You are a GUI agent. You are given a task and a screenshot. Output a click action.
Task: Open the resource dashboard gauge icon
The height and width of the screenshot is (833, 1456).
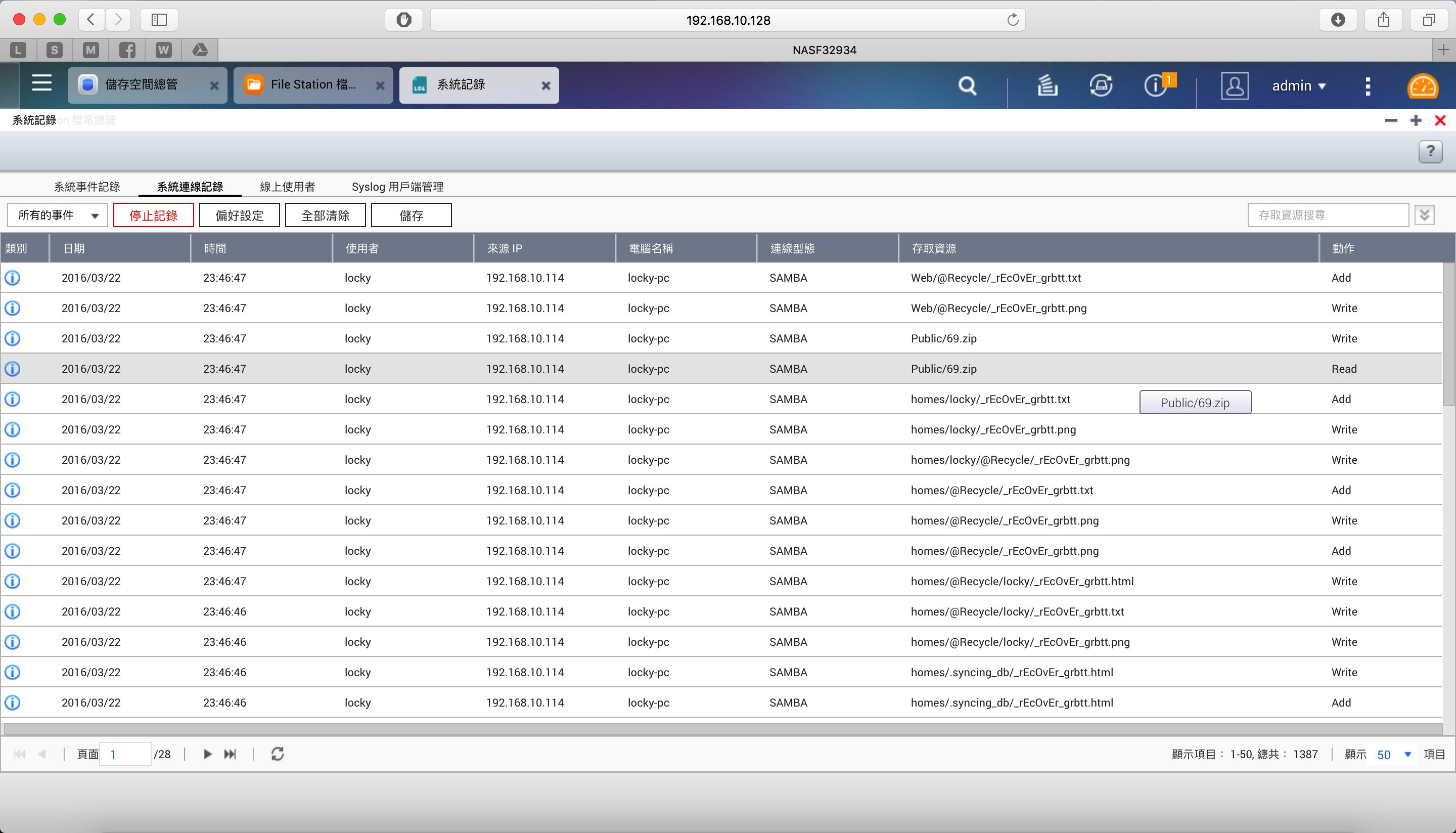pos(1422,86)
